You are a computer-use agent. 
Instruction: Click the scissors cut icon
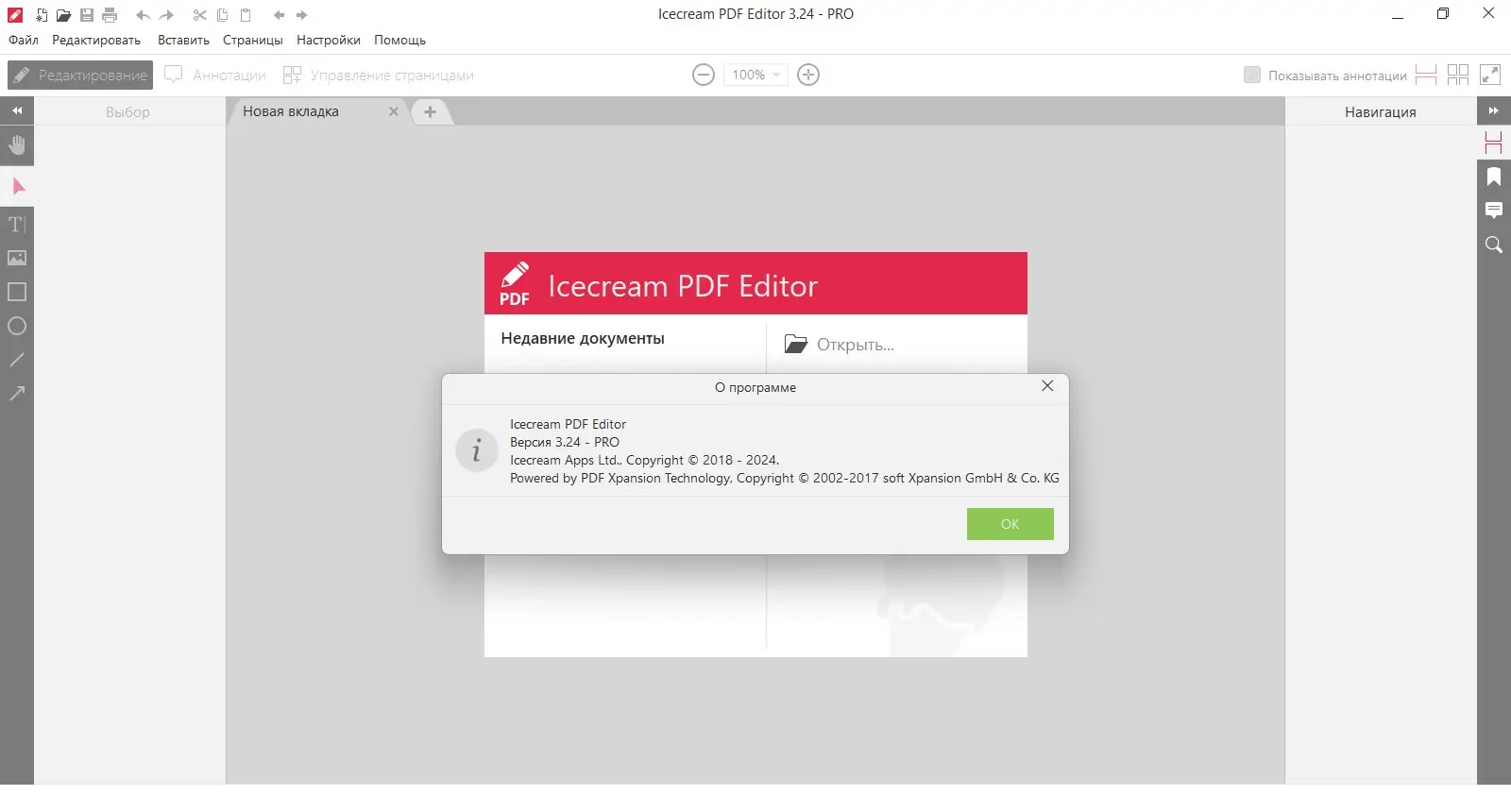(x=199, y=15)
